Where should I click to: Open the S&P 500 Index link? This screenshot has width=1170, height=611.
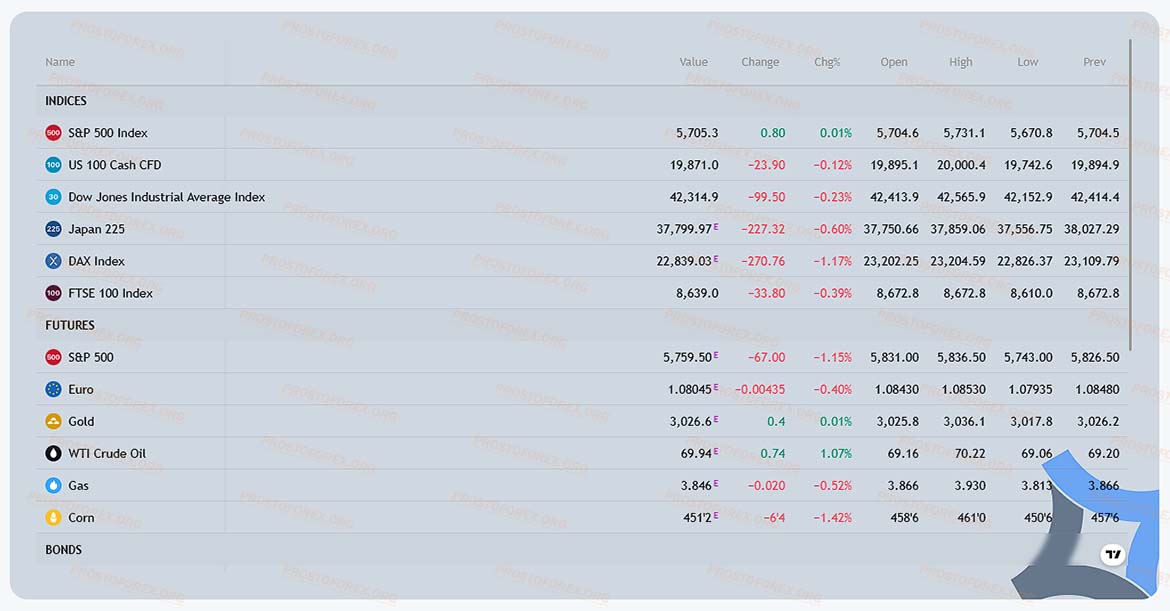[x=107, y=133]
